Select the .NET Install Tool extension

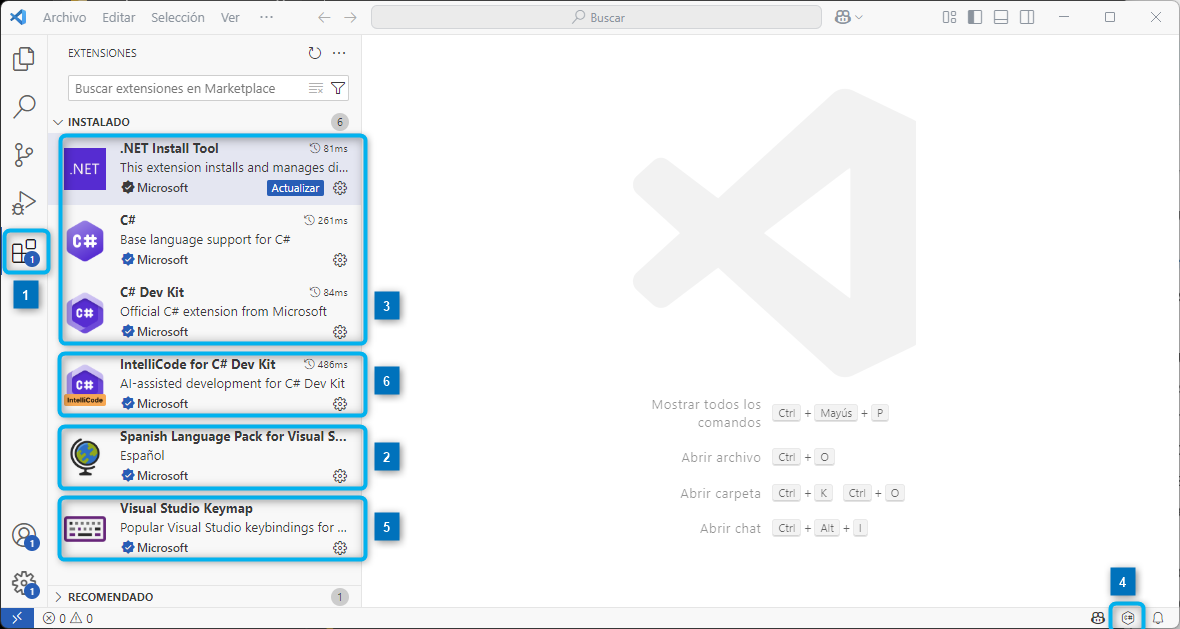tap(205, 169)
